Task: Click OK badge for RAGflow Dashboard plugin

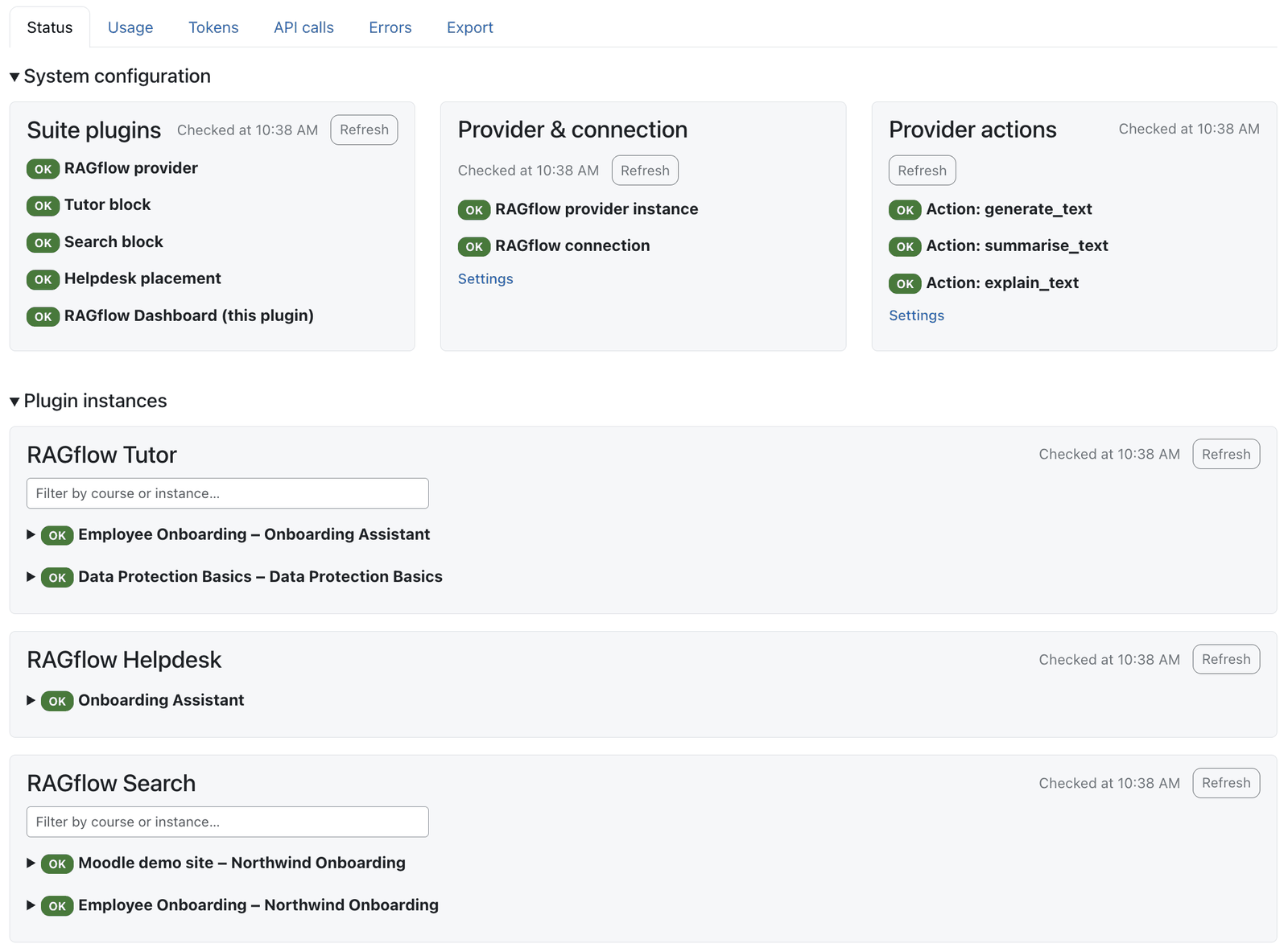Action: [43, 316]
